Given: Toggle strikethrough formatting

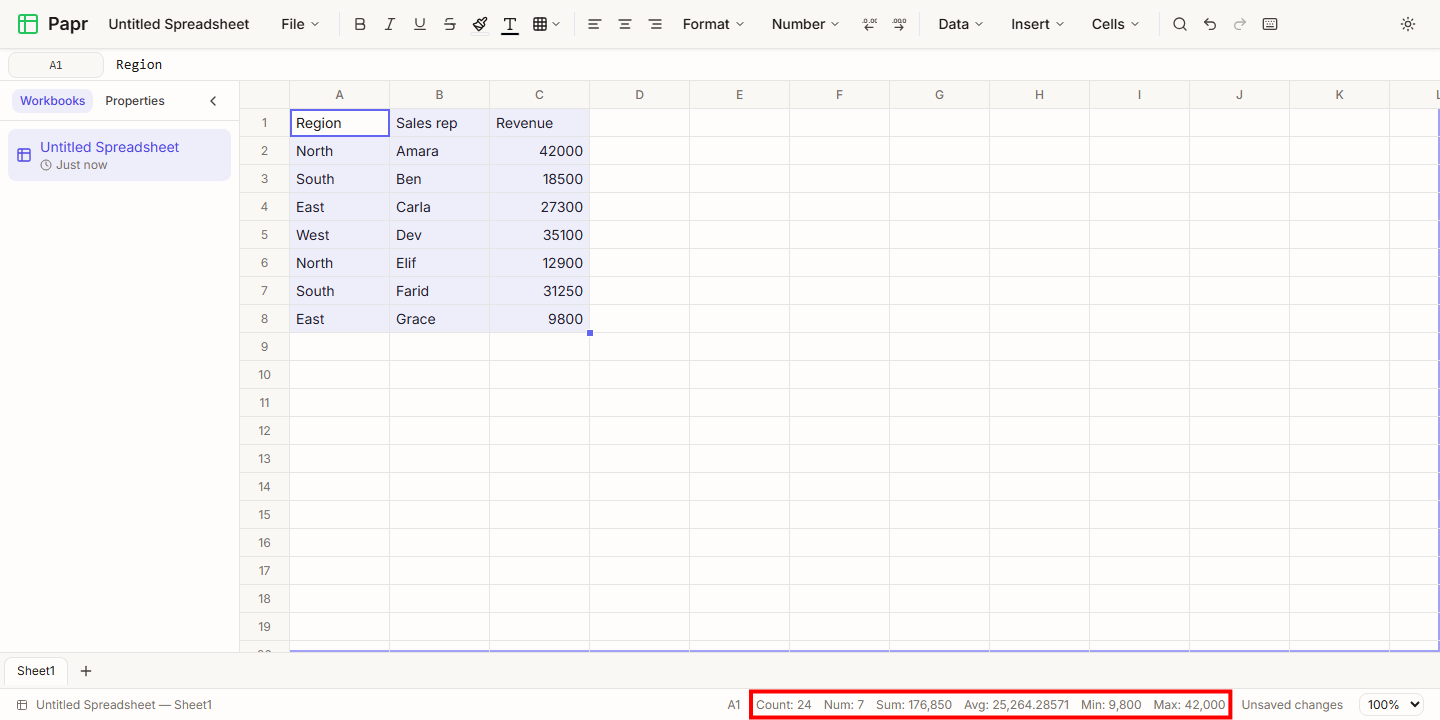Looking at the screenshot, I should coord(450,24).
